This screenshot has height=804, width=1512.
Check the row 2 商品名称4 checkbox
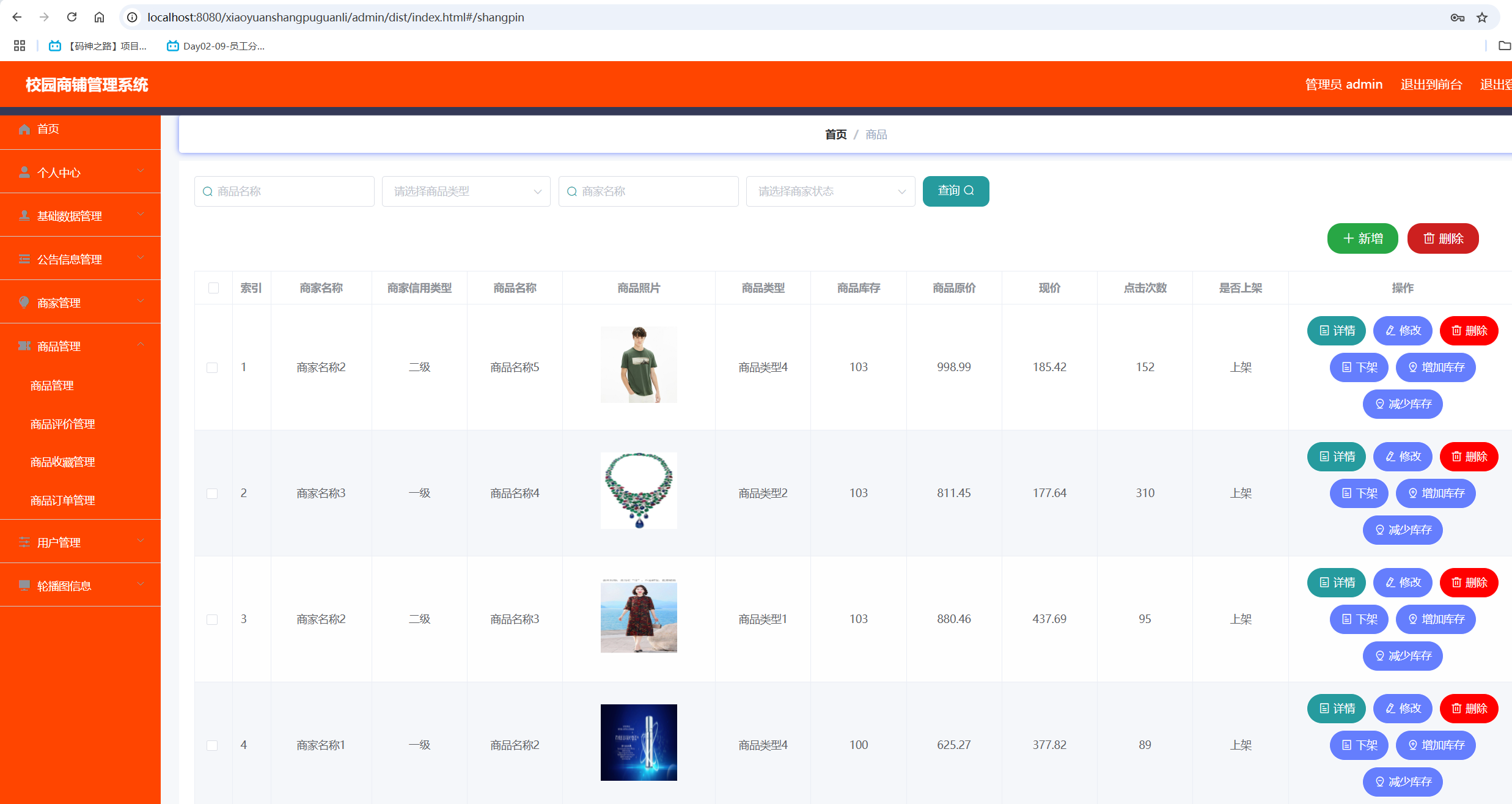coord(212,493)
